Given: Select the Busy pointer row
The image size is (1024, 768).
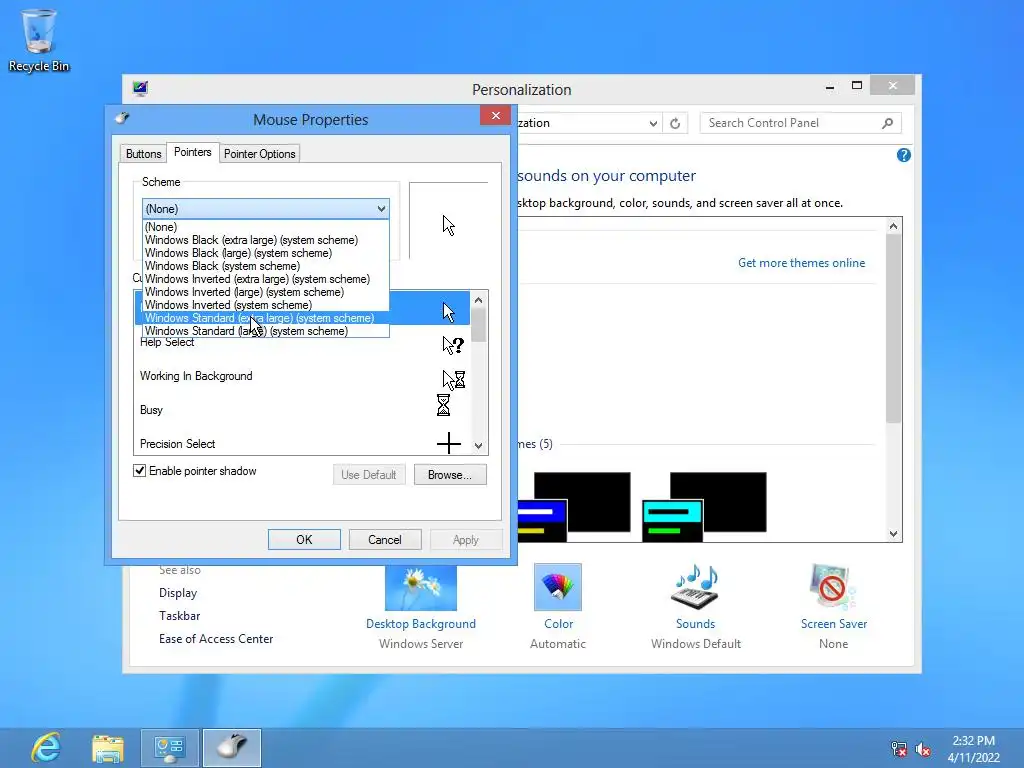Looking at the screenshot, I should (x=301, y=410).
